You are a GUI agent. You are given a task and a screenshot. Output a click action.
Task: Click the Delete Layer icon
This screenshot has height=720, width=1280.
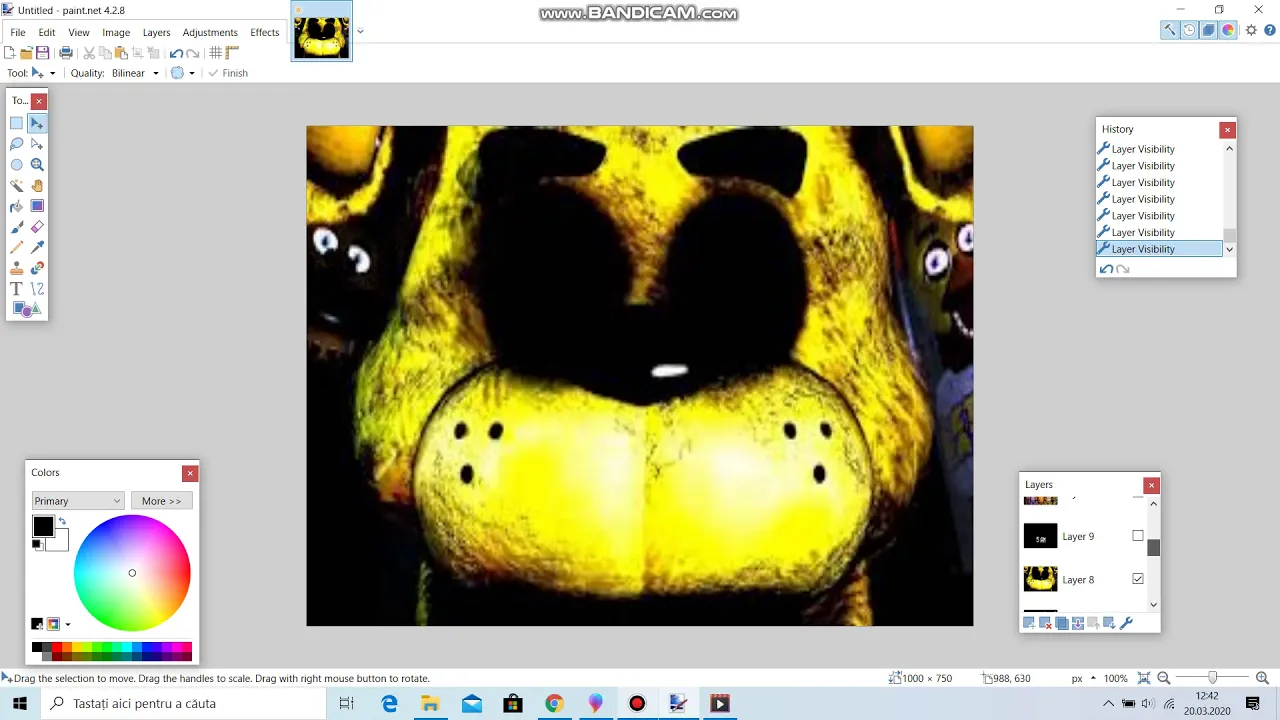coord(1045,623)
